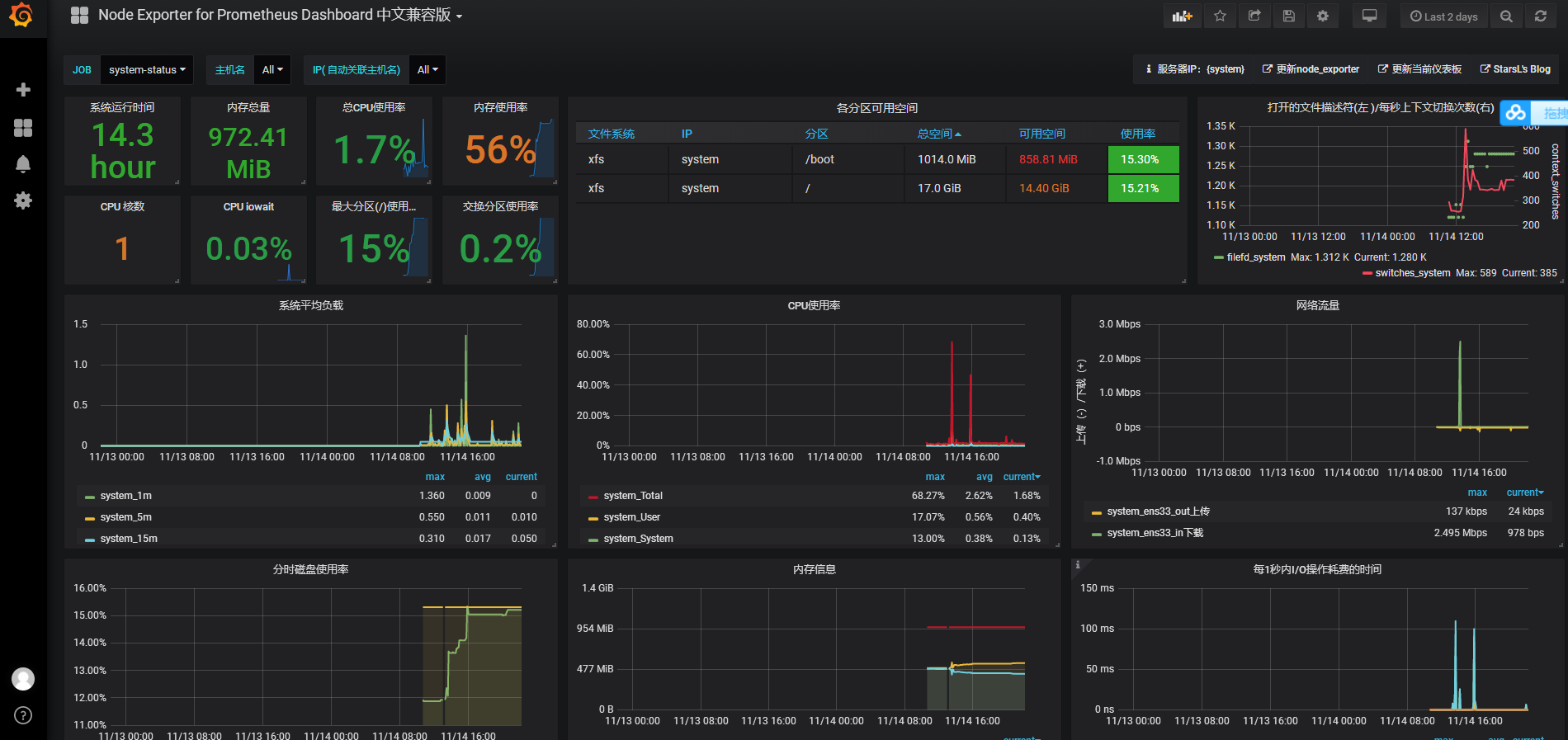This screenshot has height=740, width=1568.
Task: Sort CPU legend by current column
Action: tap(1022, 477)
